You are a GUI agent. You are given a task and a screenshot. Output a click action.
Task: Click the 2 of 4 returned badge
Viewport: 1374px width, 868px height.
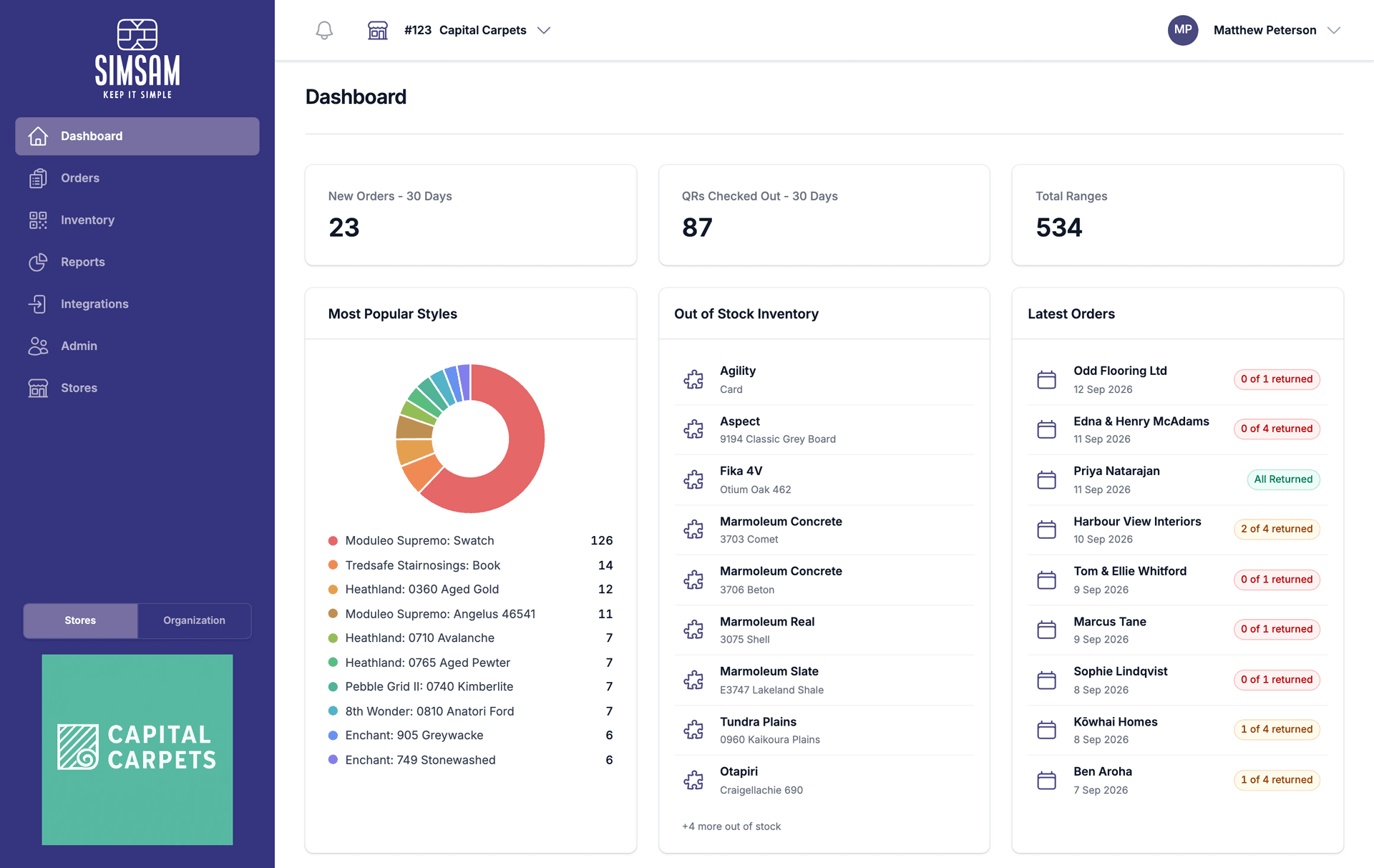point(1277,529)
